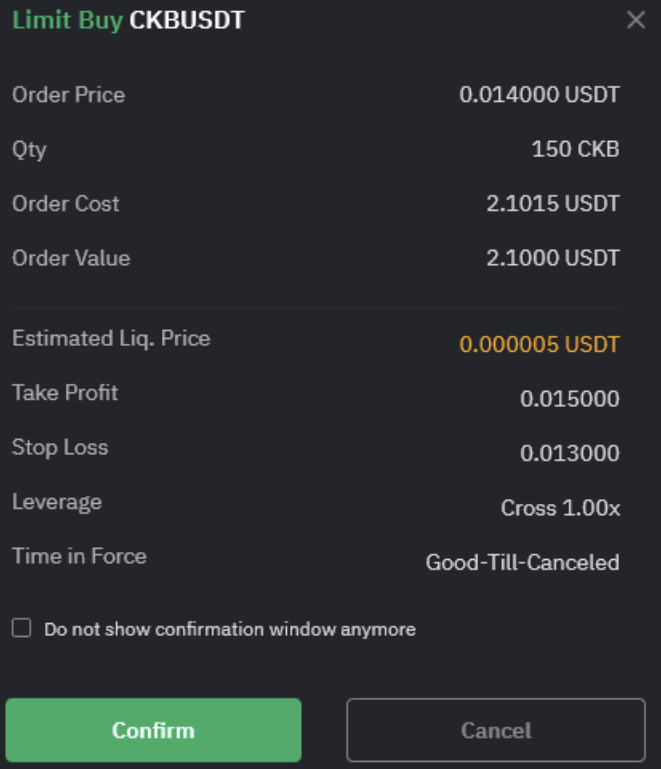
Task: Click the Good-Till-Canceled time in force value
Action: [523, 562]
